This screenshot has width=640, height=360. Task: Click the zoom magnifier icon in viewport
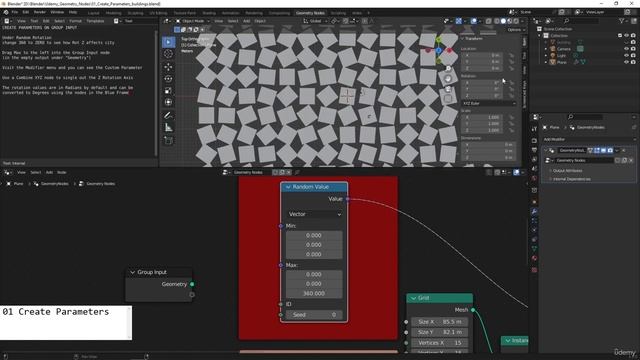(448, 69)
